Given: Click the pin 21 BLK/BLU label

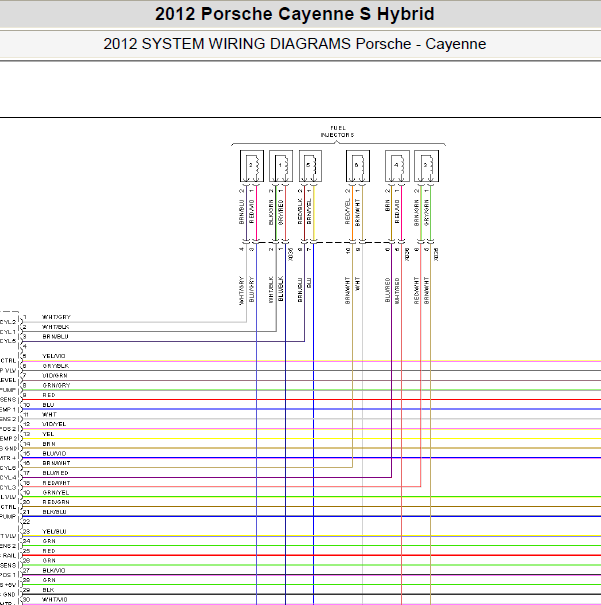Looking at the screenshot, I should [x=54, y=512].
